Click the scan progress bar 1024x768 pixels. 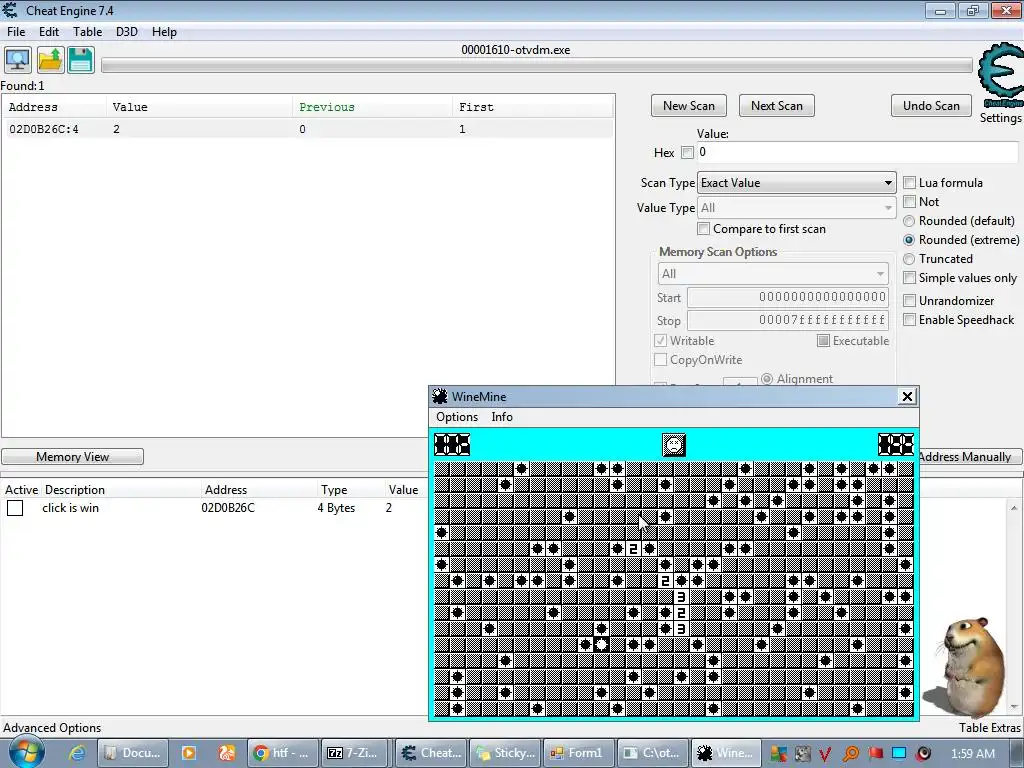[537, 65]
